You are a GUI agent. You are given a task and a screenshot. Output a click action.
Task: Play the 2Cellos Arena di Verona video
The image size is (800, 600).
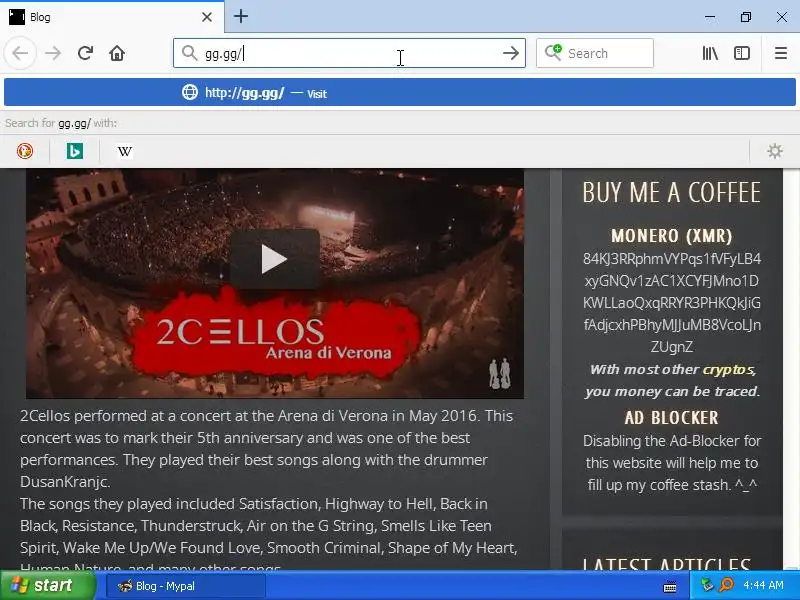[x=274, y=259]
